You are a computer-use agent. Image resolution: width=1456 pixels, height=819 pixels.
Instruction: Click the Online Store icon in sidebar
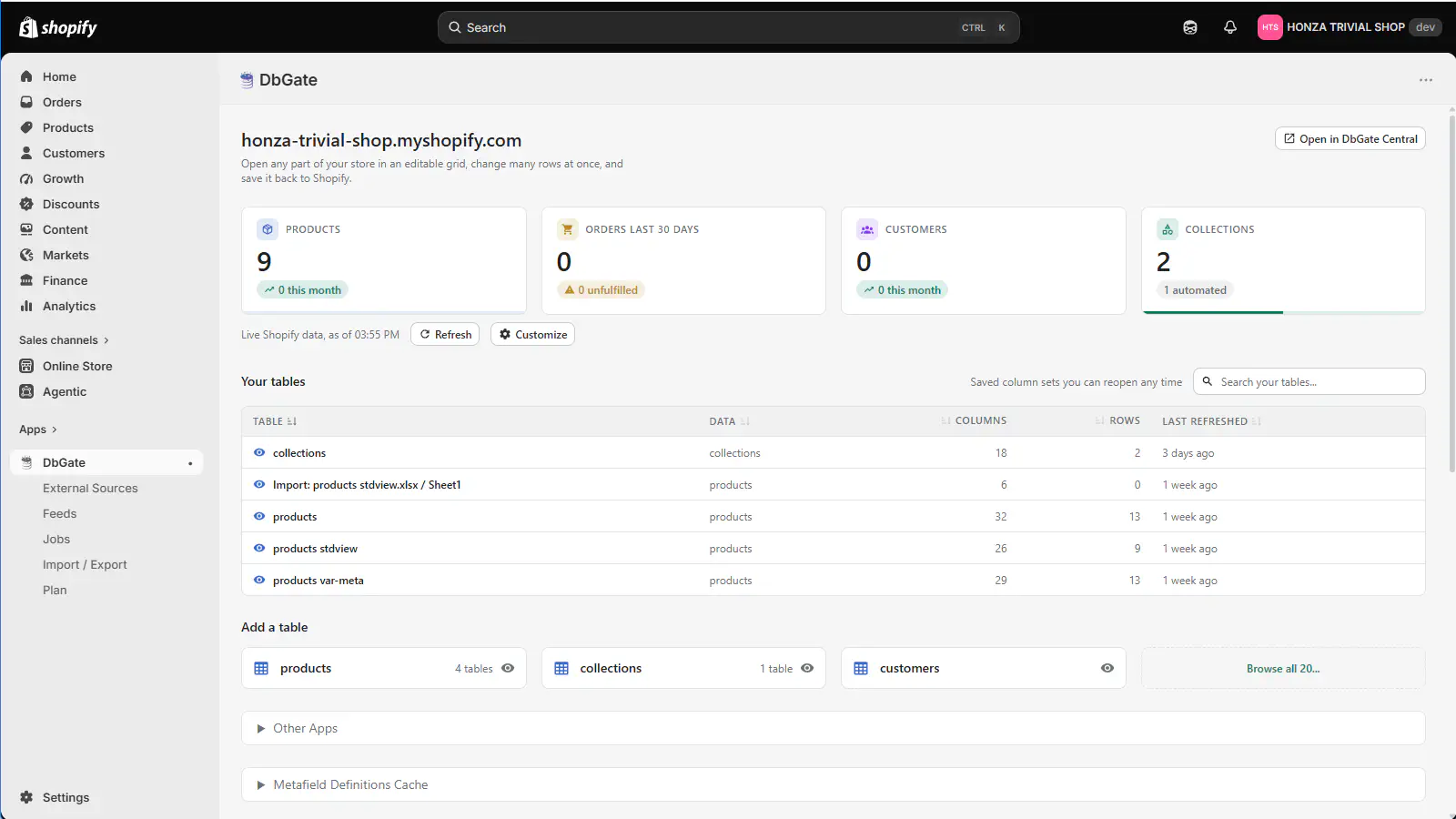(x=26, y=366)
